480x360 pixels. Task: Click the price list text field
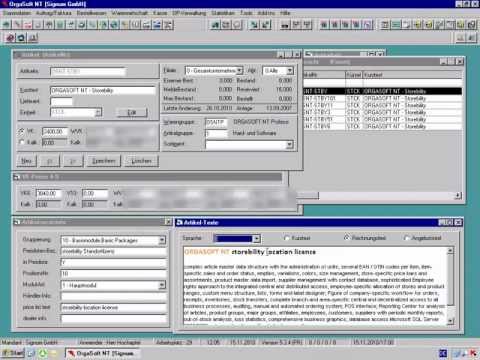[113, 307]
